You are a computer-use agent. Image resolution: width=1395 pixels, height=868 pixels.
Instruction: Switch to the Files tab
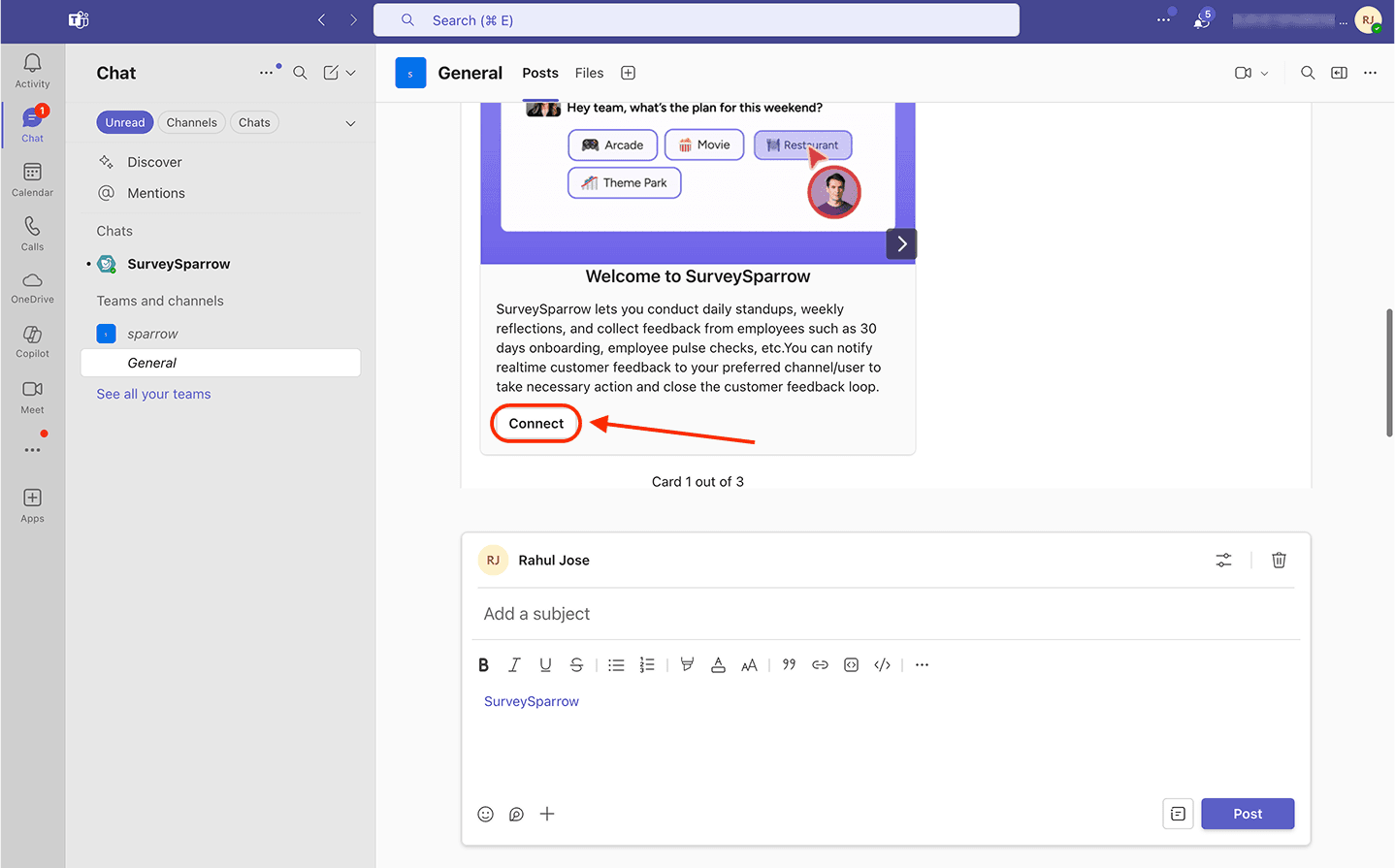589,73
